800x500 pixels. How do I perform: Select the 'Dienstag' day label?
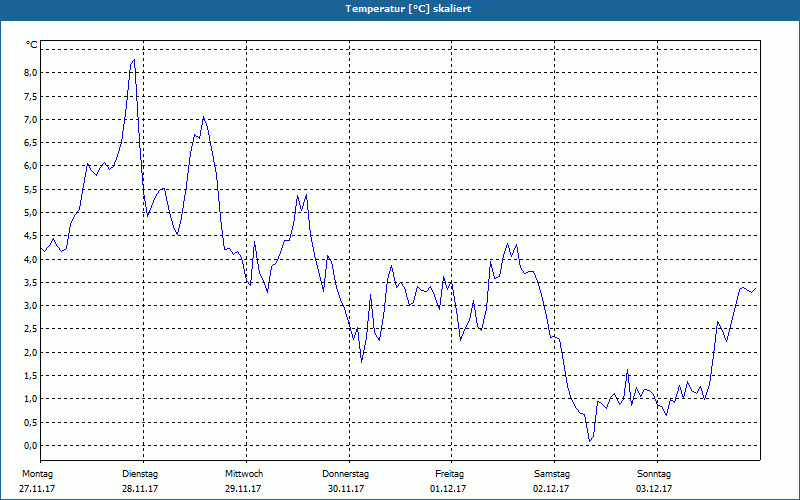pos(140,474)
